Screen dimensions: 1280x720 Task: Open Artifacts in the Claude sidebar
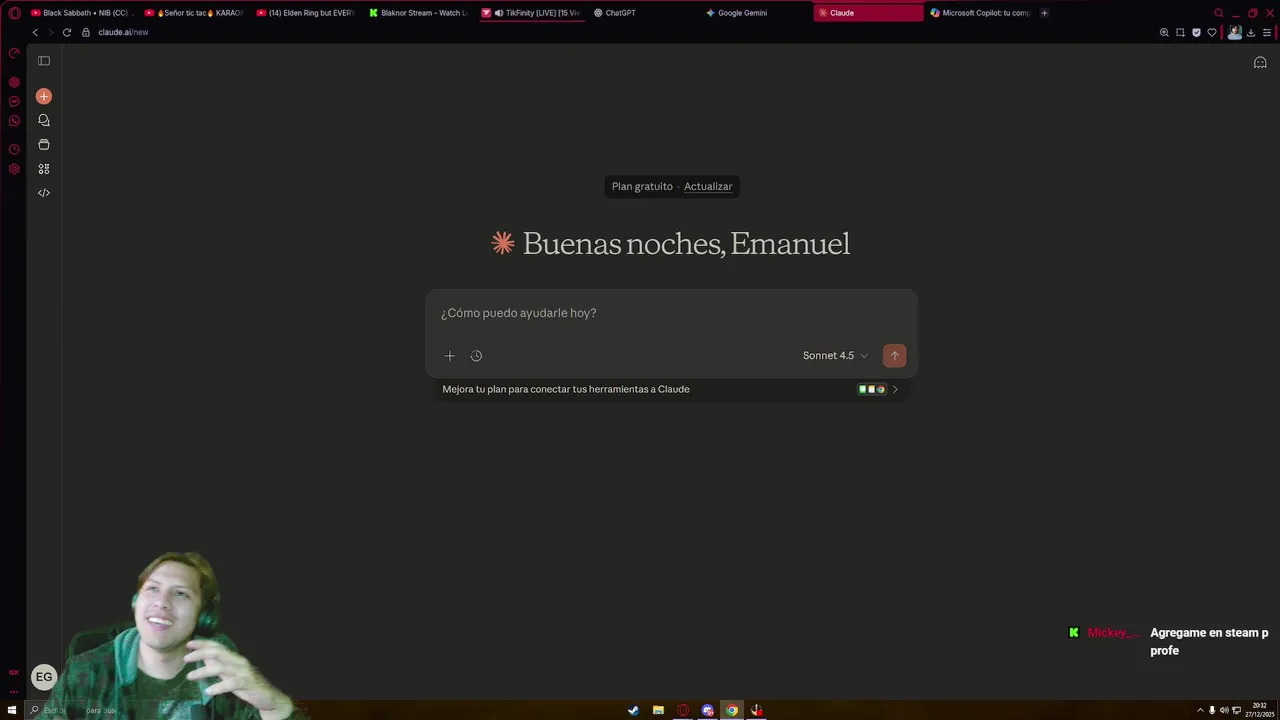44,169
